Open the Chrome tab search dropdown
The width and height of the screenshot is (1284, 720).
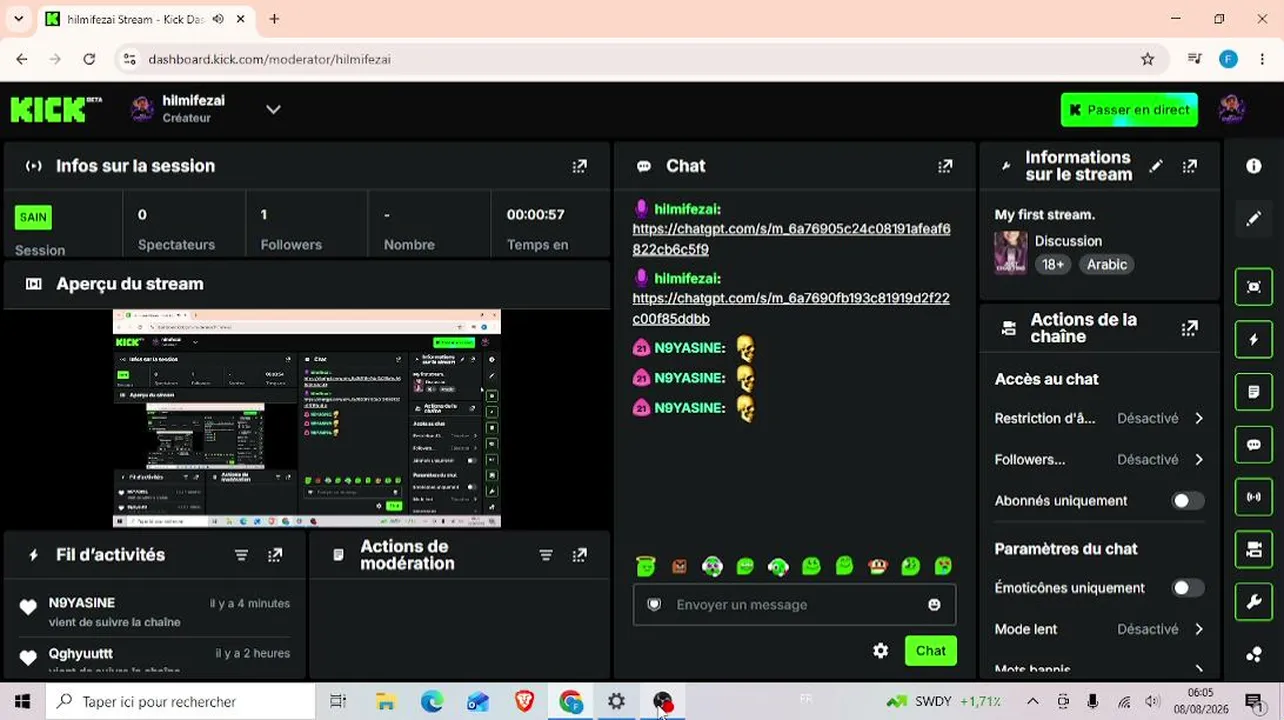(18, 19)
